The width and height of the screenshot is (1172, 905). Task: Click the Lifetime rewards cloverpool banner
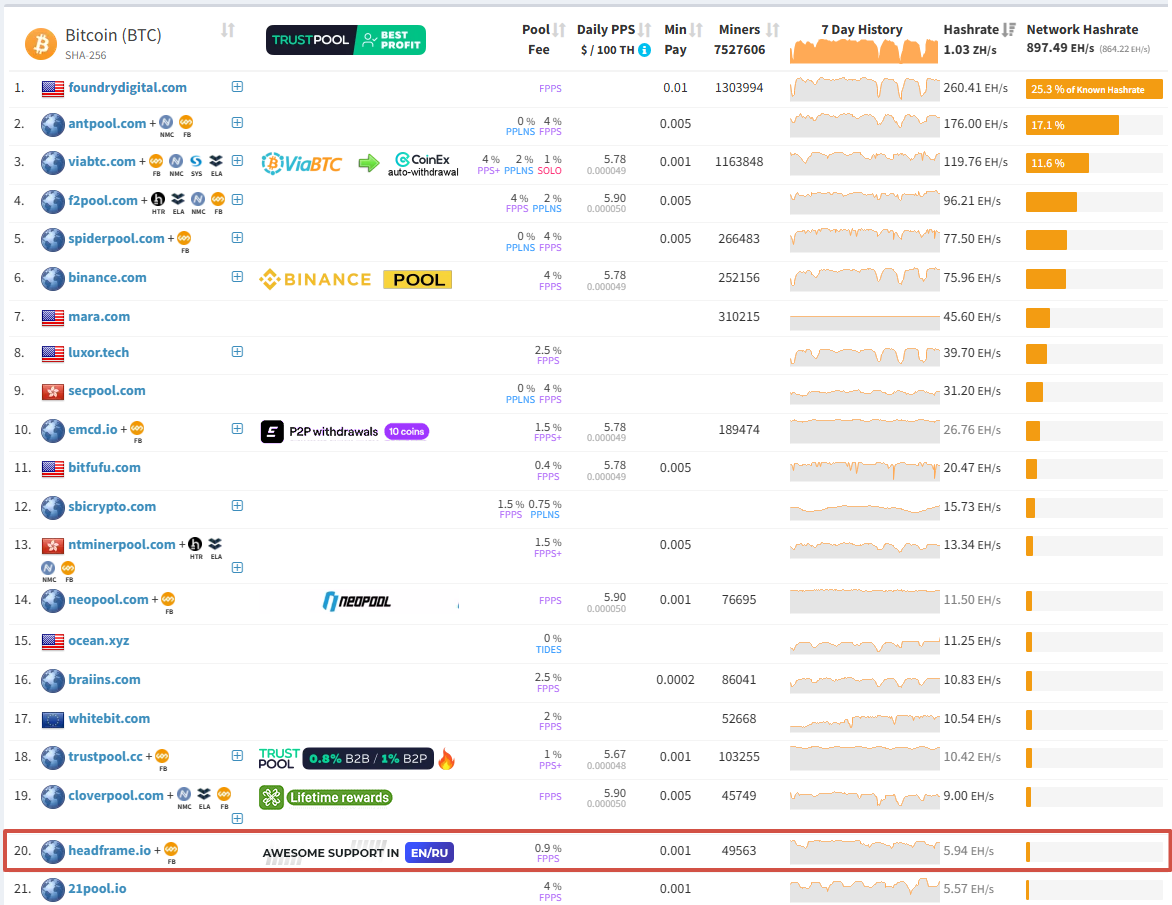tap(326, 797)
